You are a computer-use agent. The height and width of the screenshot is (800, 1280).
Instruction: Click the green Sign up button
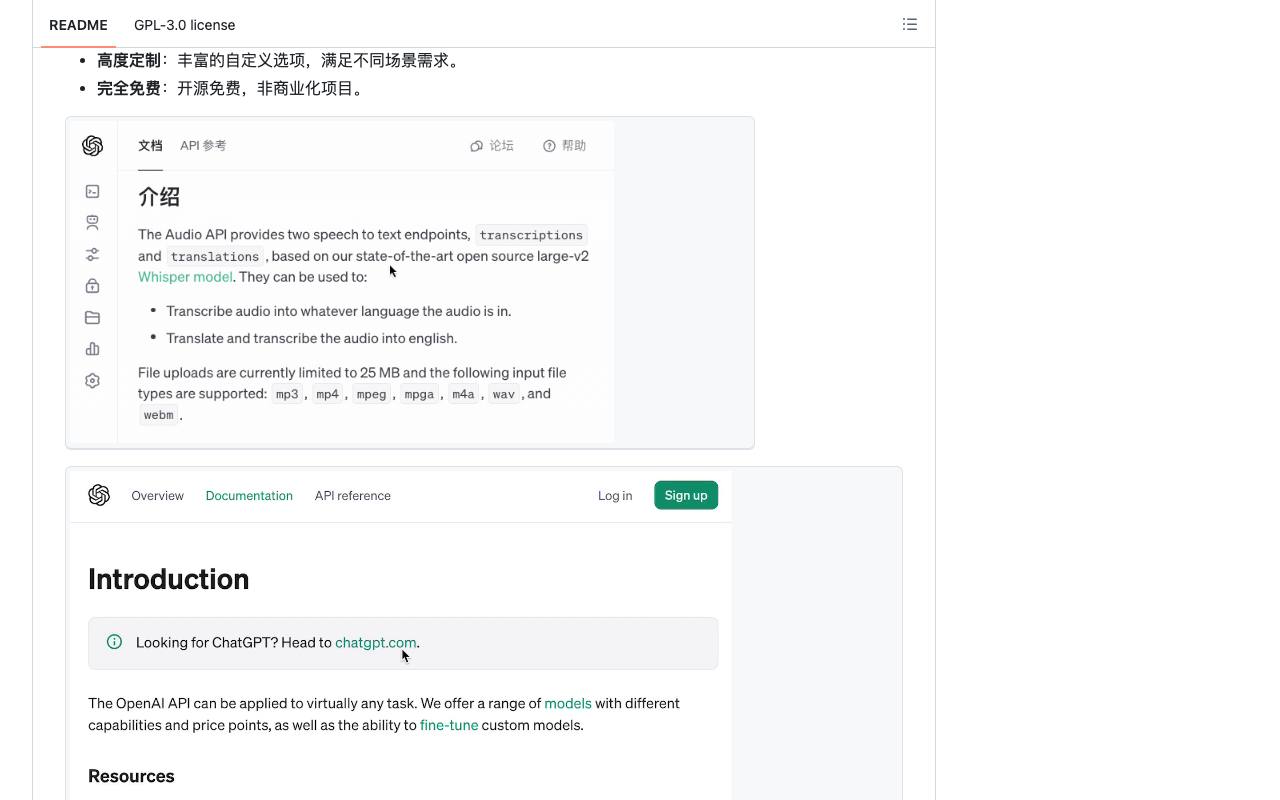pos(686,495)
